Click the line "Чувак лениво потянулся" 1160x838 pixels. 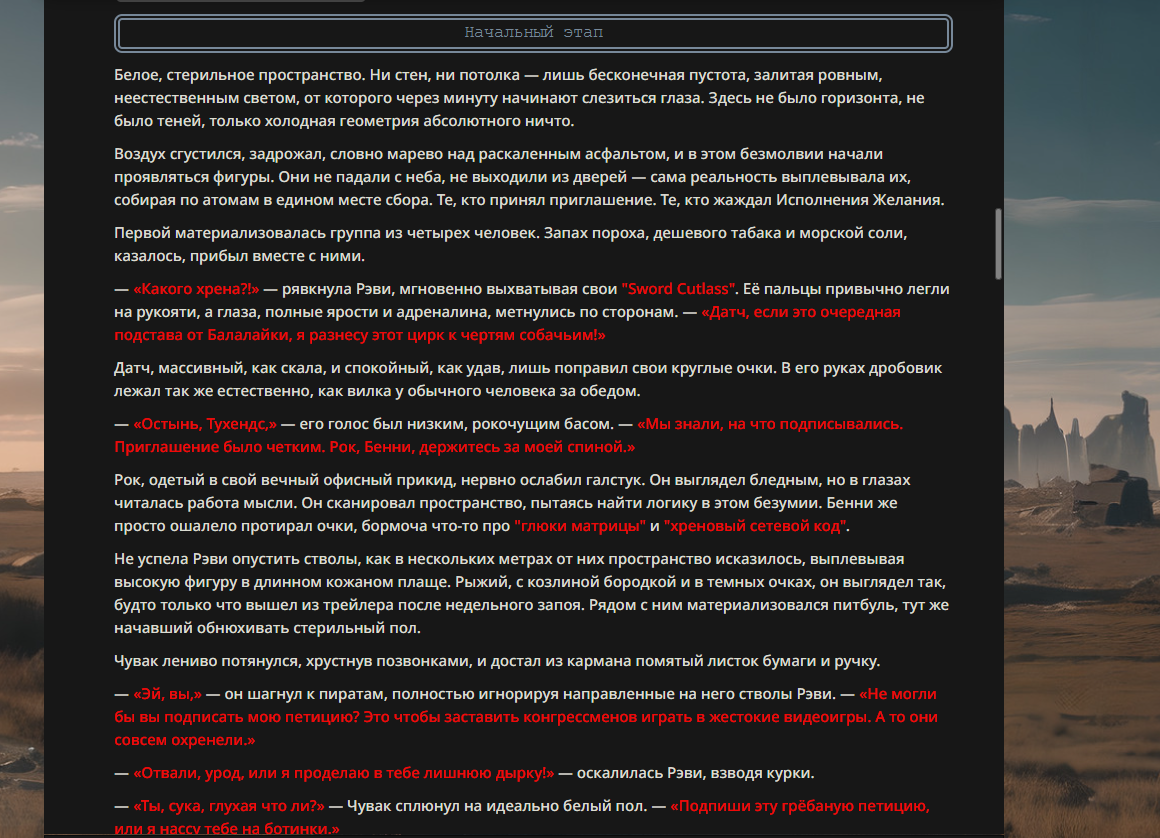[x=497, y=662]
